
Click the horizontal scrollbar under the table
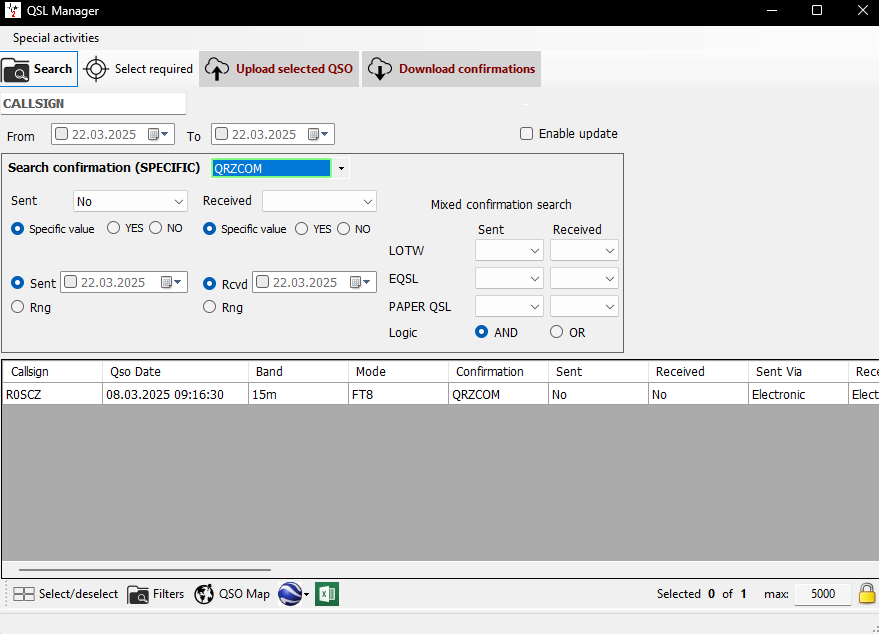point(145,570)
